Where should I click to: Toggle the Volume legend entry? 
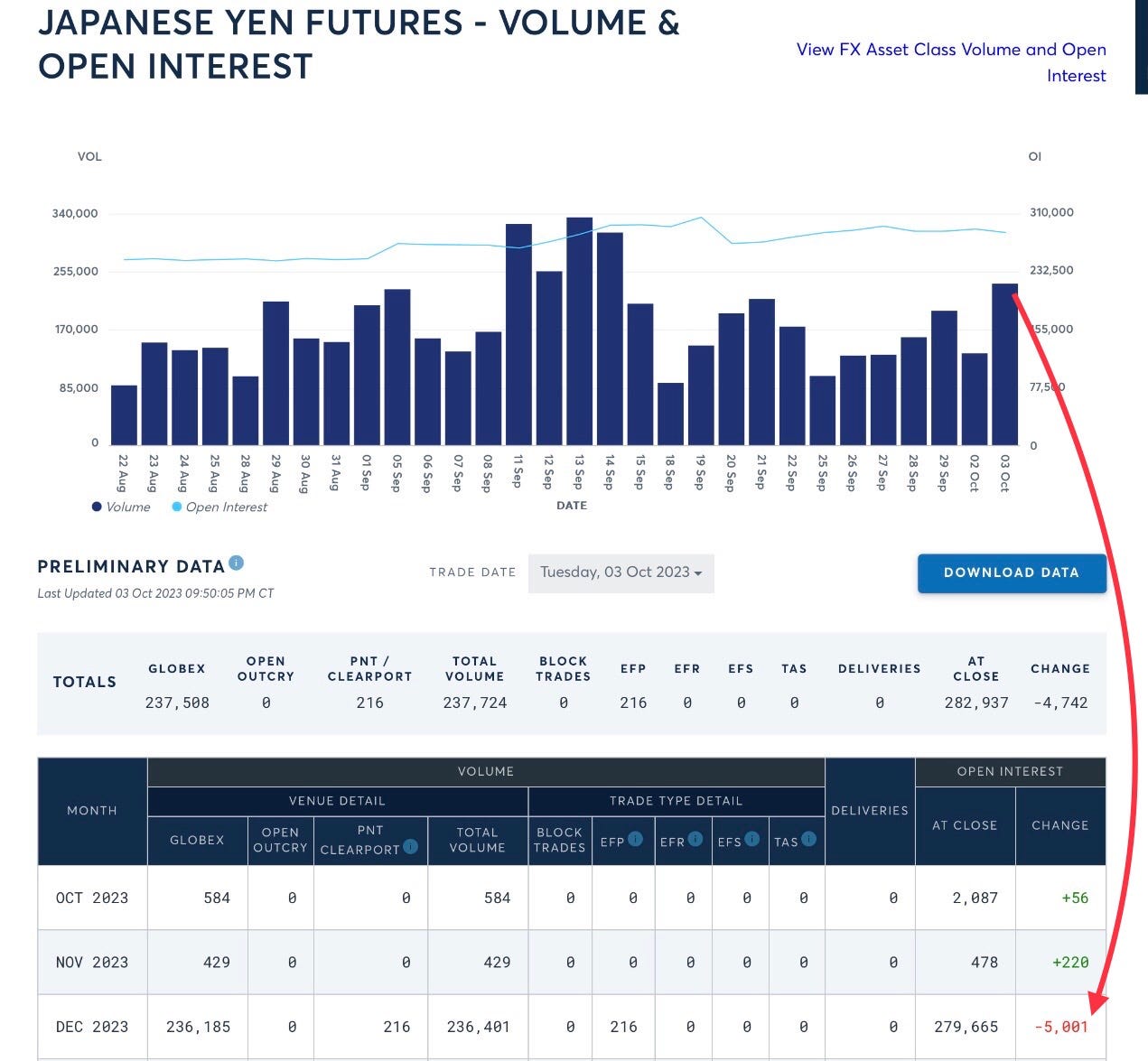pyautogui.click(x=121, y=507)
